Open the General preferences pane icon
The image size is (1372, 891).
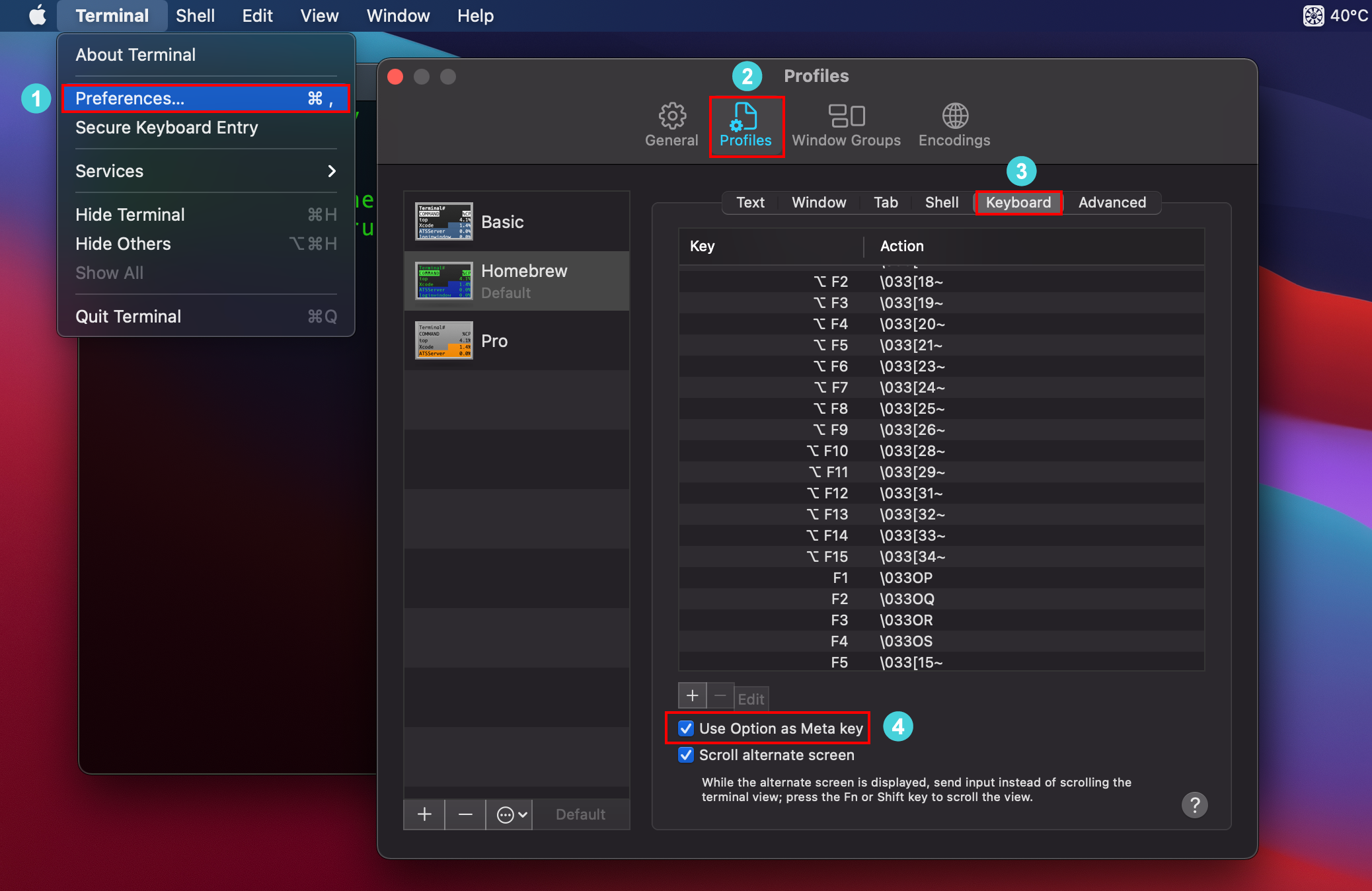click(x=671, y=124)
